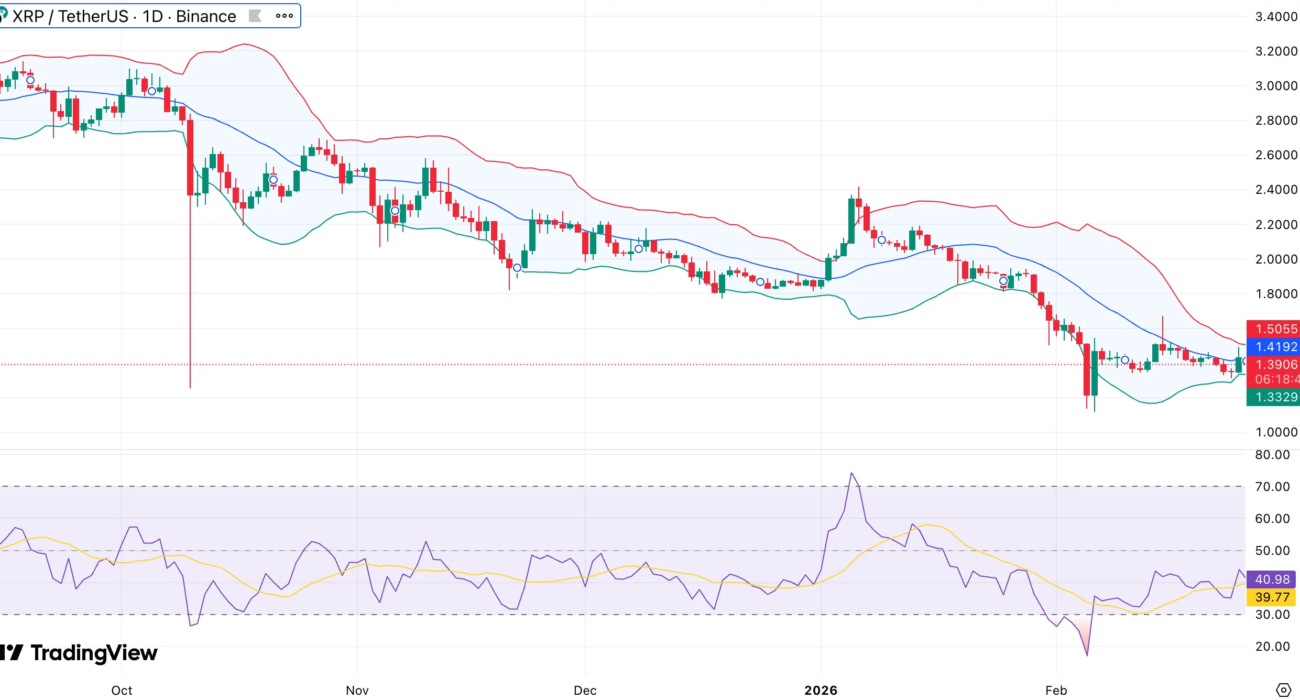Click the Nov label on time axis

pyautogui.click(x=357, y=690)
